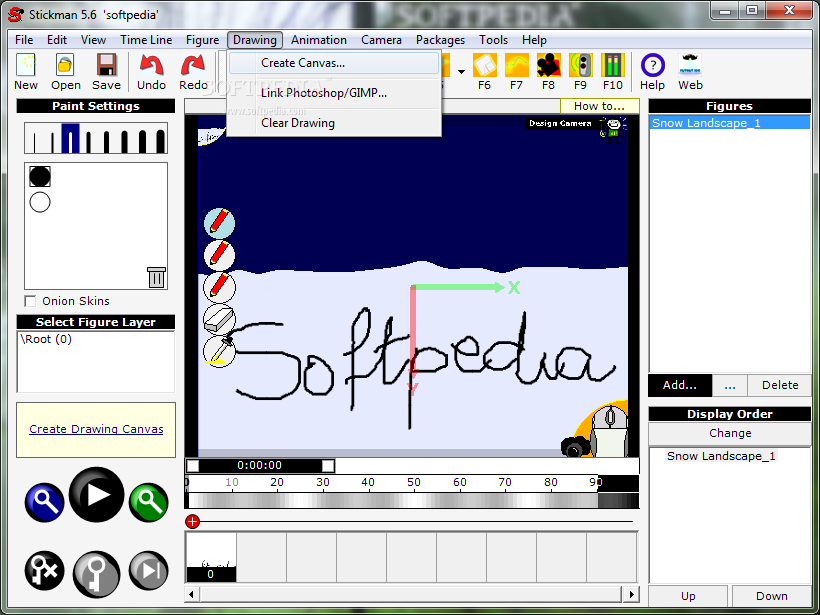Choose Create Canvas... from Drawing menu
The width and height of the screenshot is (820, 615).
pos(334,63)
